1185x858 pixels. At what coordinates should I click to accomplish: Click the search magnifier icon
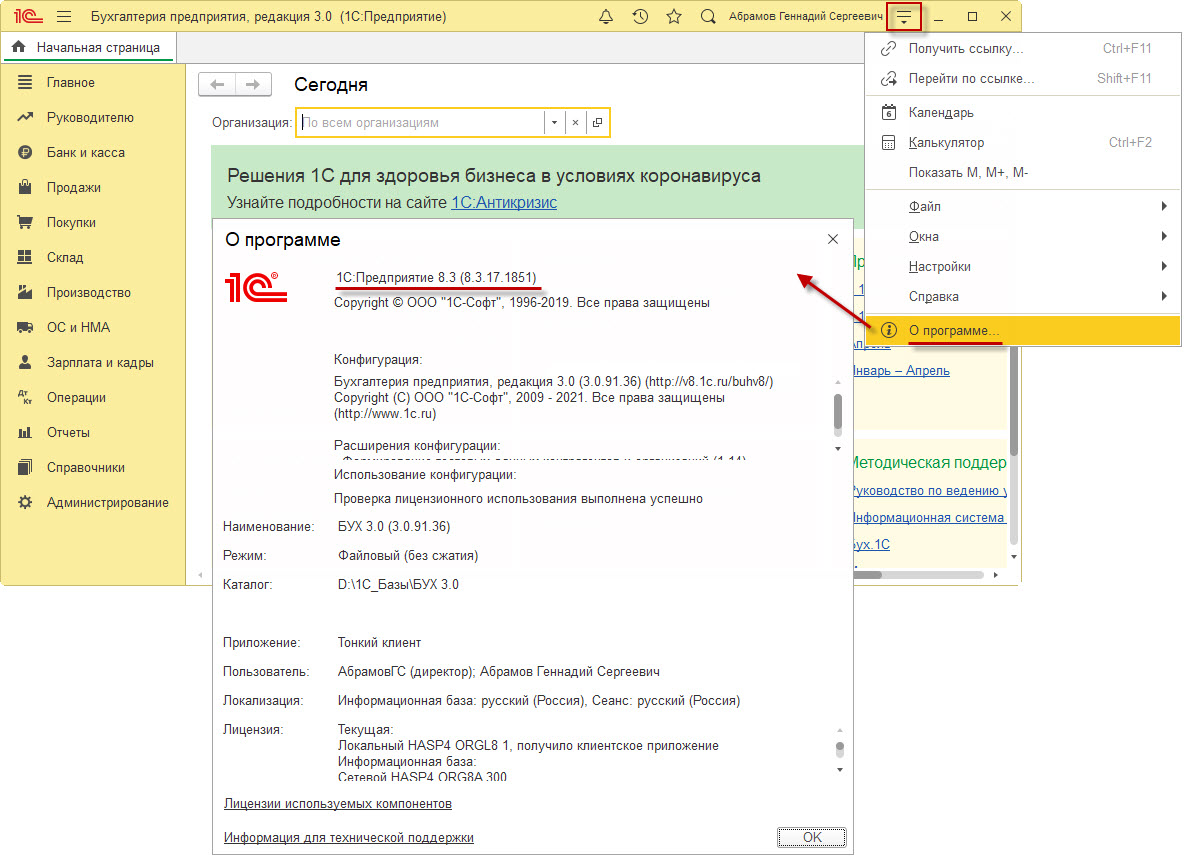coord(708,17)
